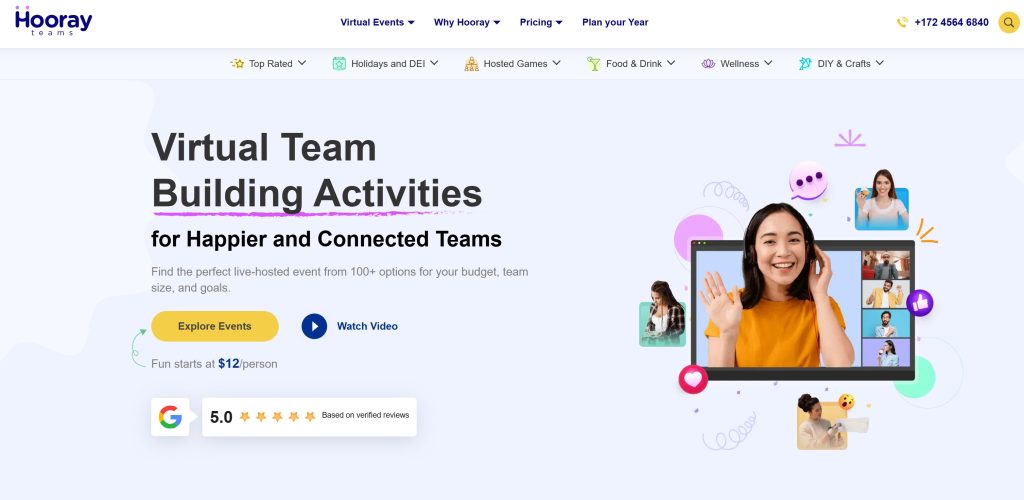Expand the Food & Drink chevron

[x=671, y=63]
